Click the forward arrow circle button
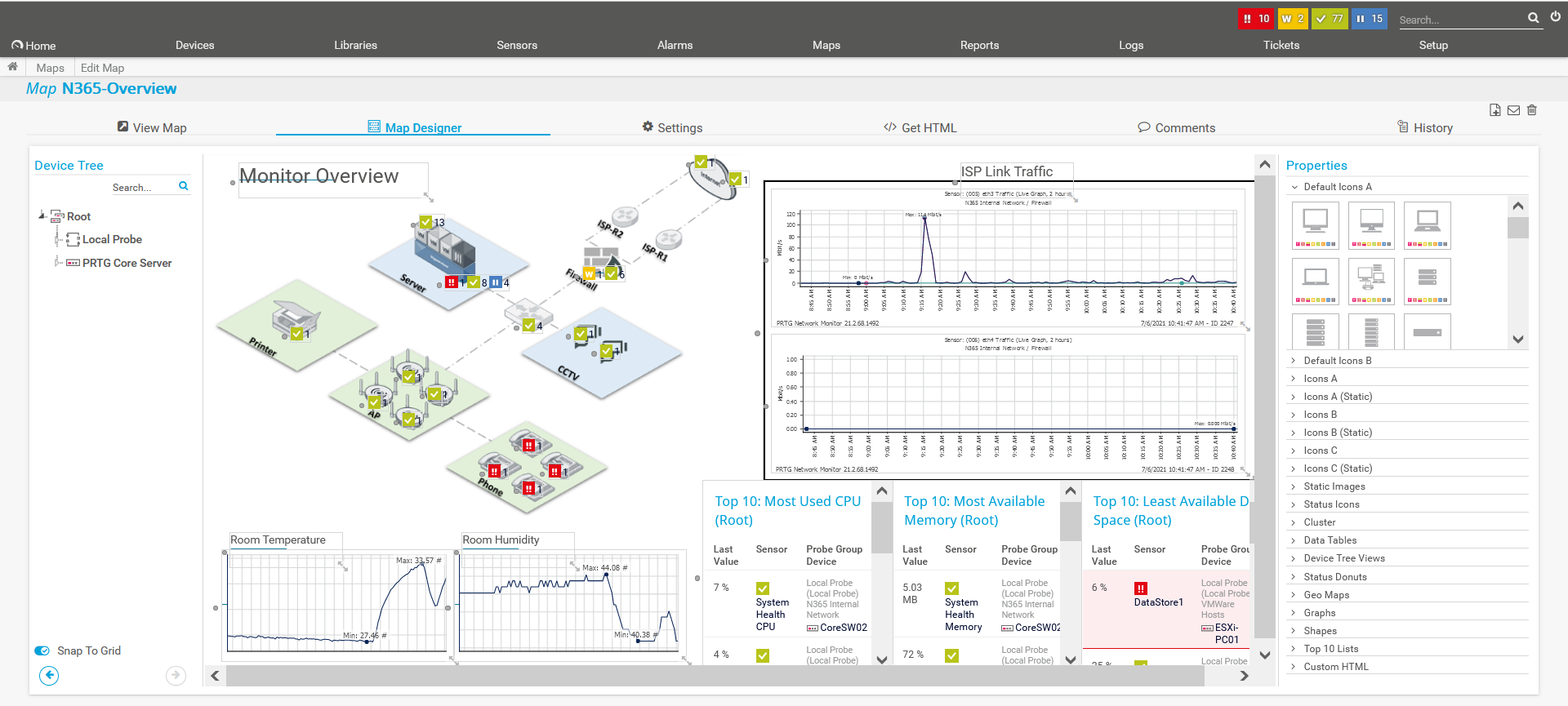1568x706 pixels. click(176, 675)
